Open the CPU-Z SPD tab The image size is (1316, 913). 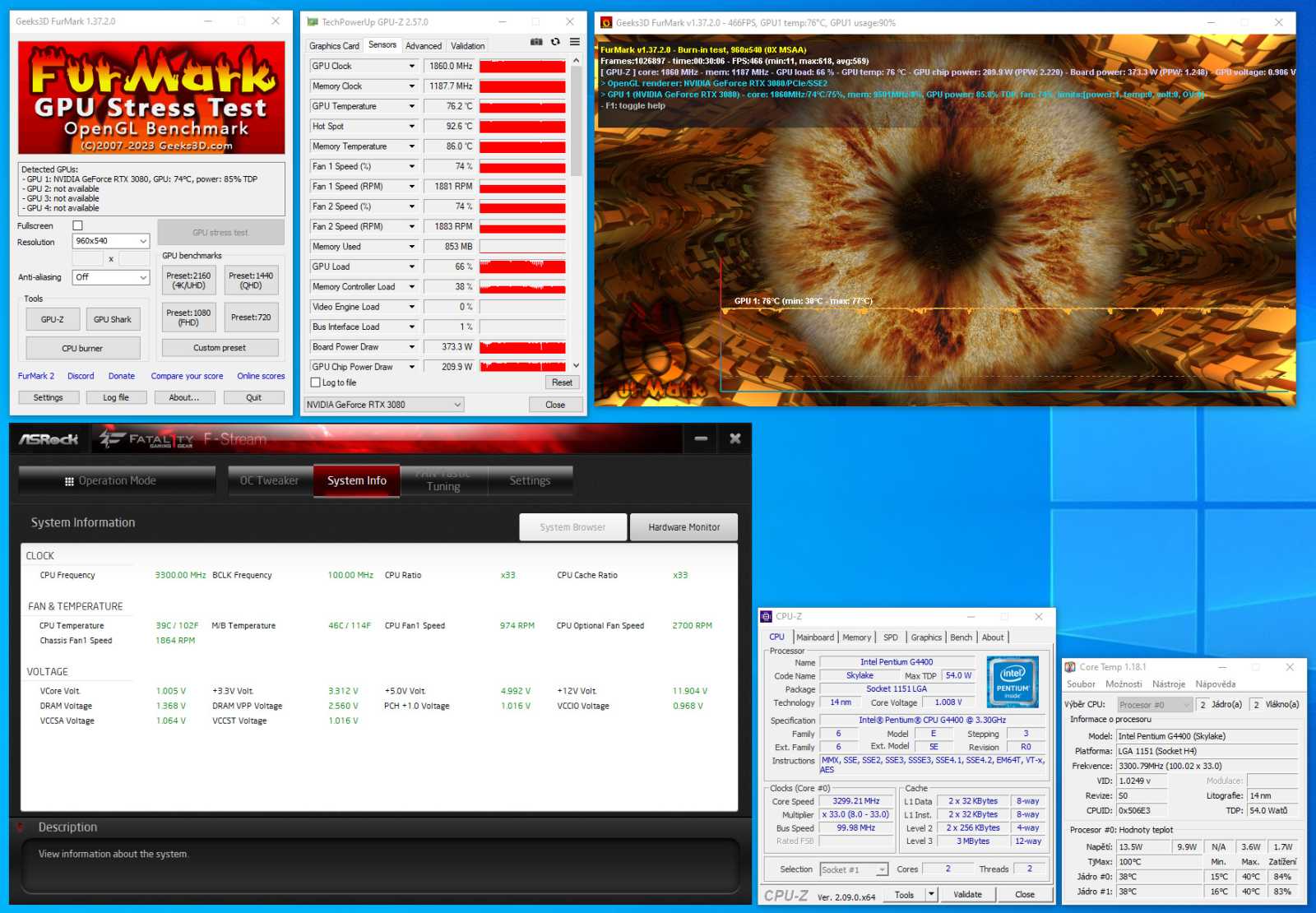(x=890, y=637)
